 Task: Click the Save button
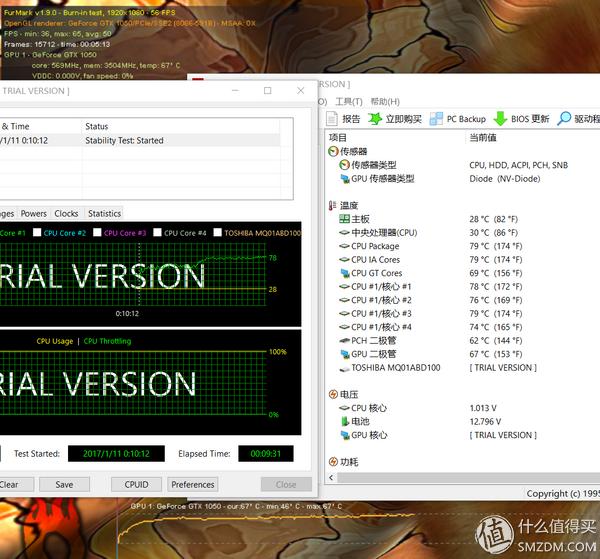tap(64, 484)
